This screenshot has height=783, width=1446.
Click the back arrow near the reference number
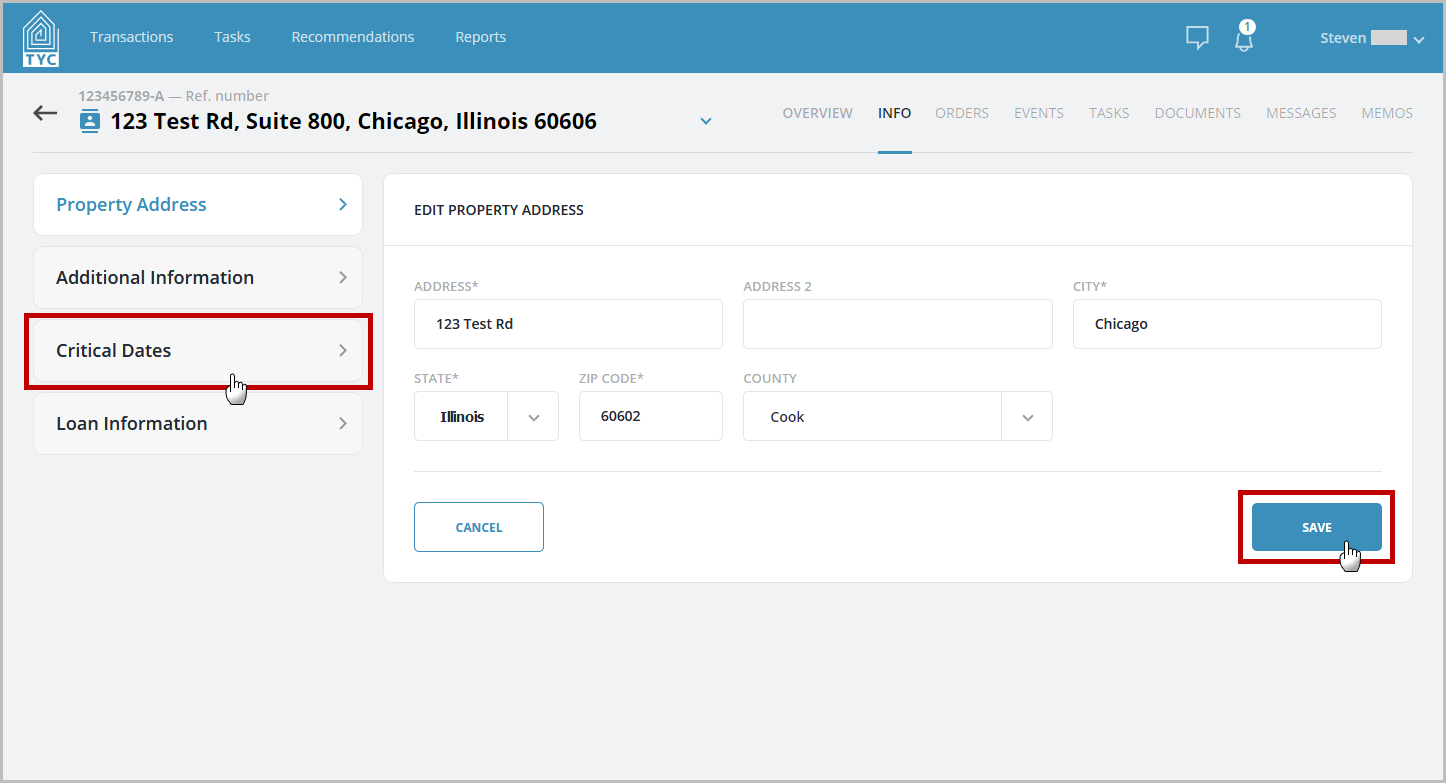(44, 113)
